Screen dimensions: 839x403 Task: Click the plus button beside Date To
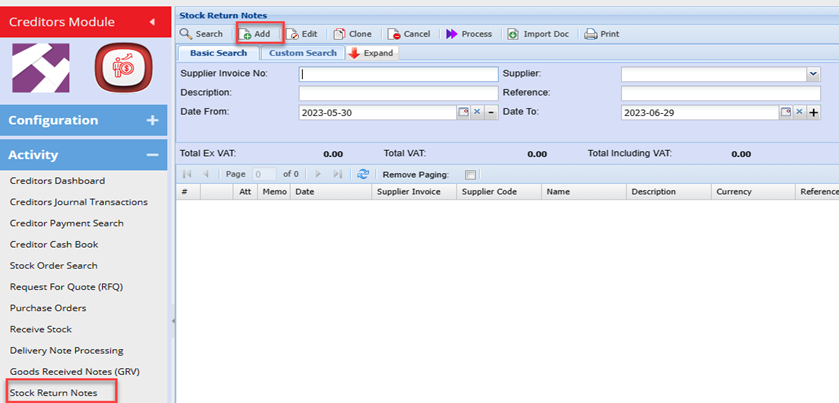pyautogui.click(x=814, y=112)
